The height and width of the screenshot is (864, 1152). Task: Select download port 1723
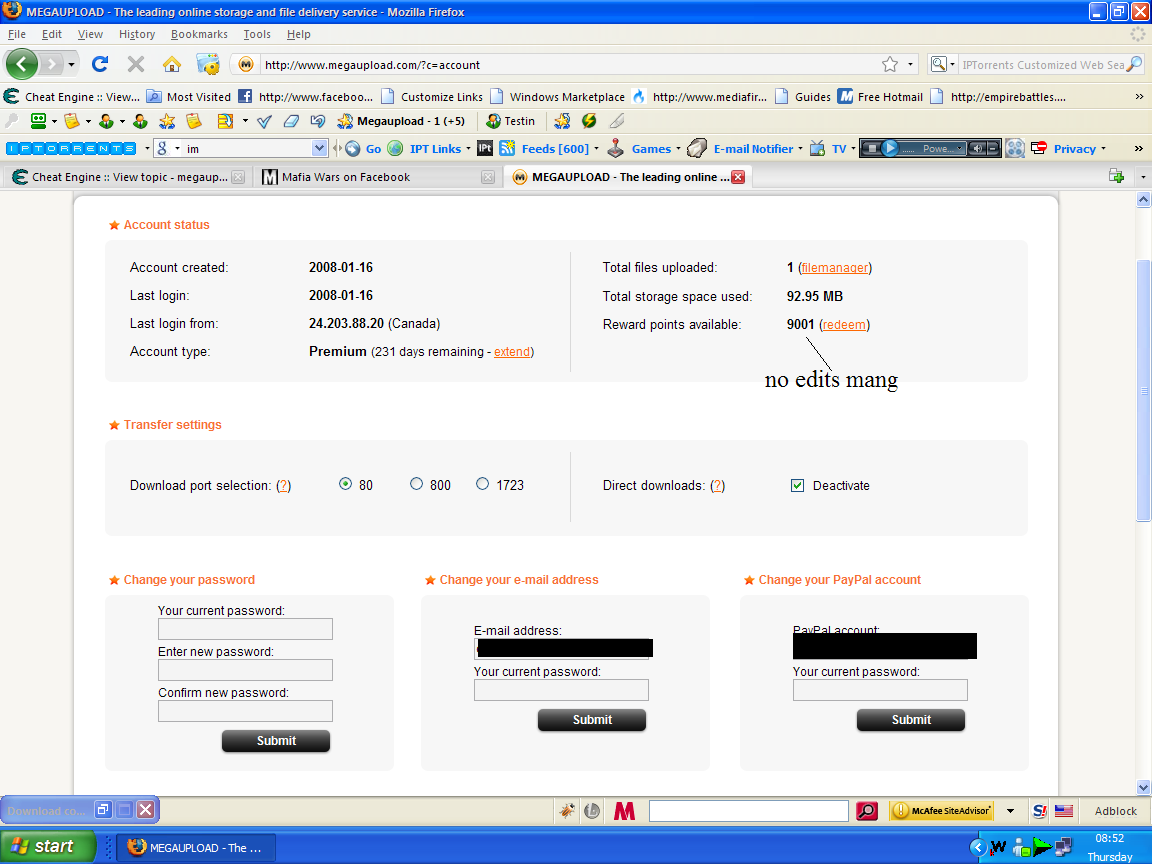tap(482, 484)
